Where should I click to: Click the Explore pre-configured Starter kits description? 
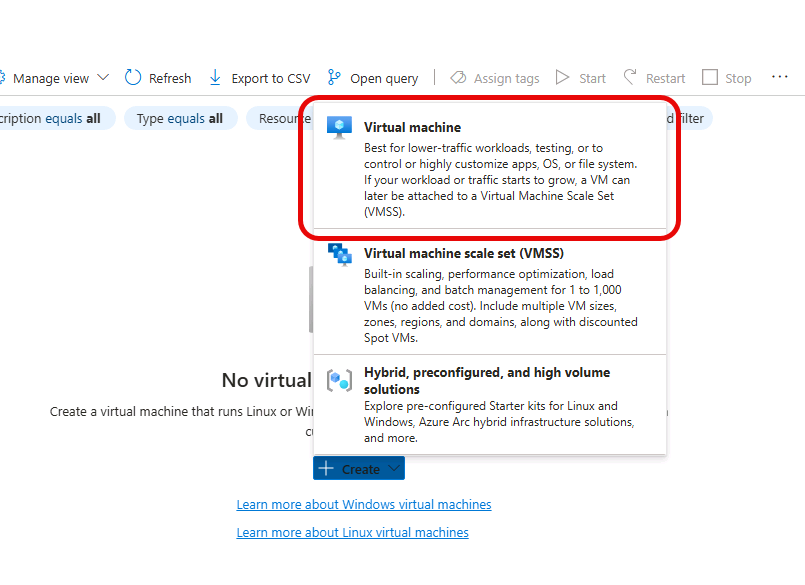click(499, 422)
